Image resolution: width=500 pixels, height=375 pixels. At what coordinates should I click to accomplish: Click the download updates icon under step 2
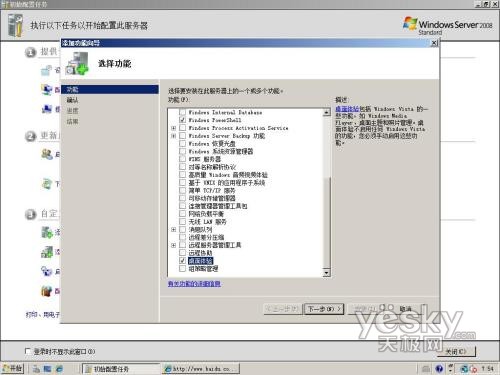pyautogui.click(x=47, y=183)
